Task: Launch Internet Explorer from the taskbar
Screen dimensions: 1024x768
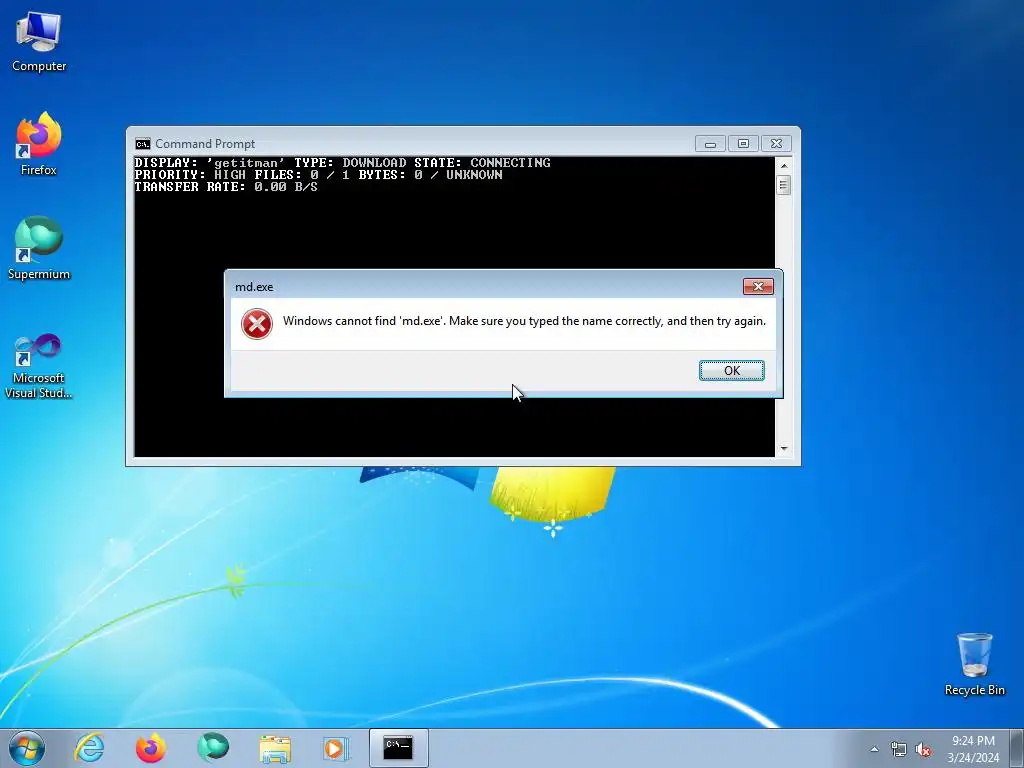Action: (89, 748)
